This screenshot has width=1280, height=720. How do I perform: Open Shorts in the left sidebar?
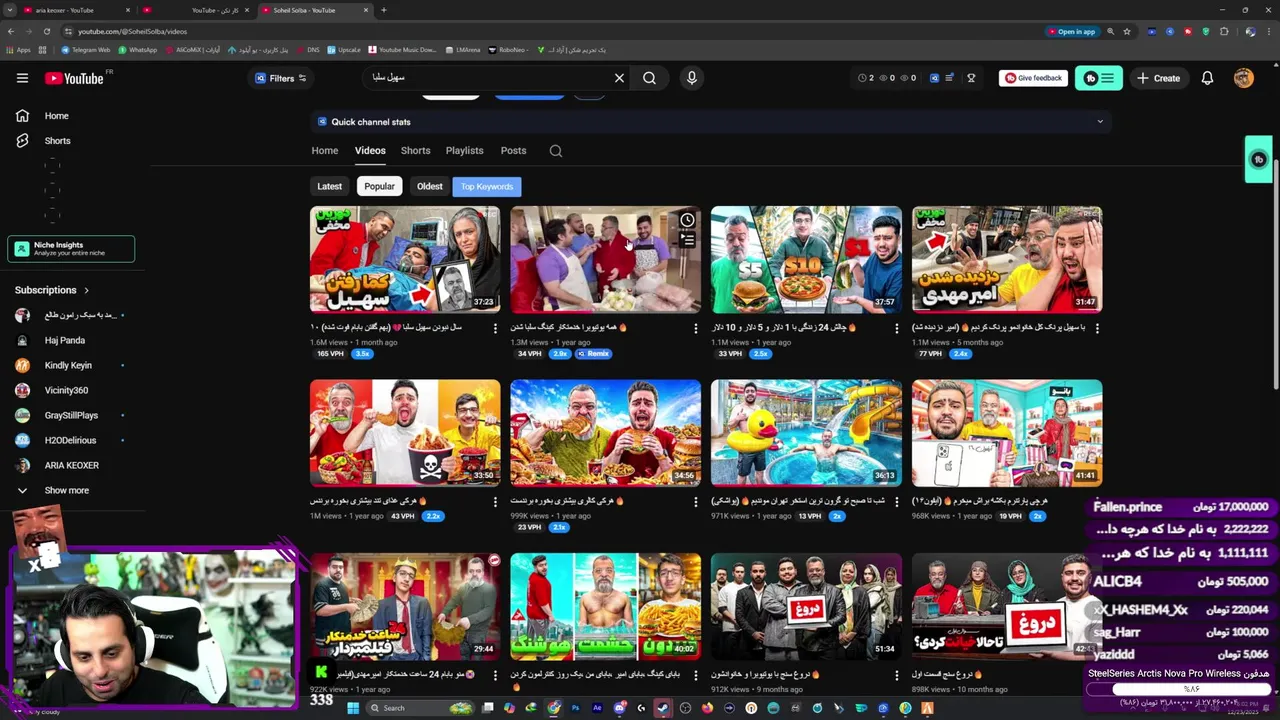(57, 141)
